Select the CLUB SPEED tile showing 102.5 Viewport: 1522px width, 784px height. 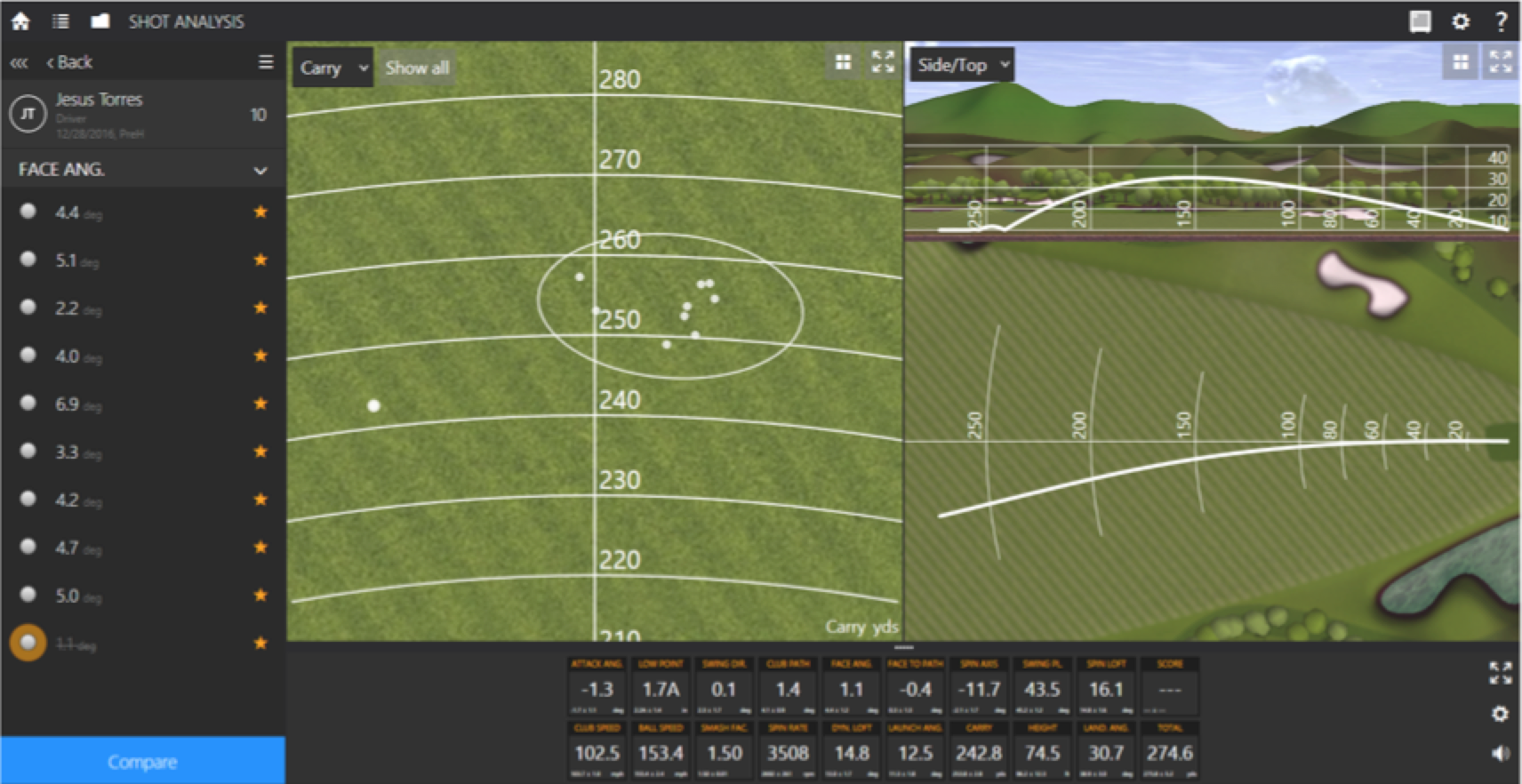(x=597, y=750)
